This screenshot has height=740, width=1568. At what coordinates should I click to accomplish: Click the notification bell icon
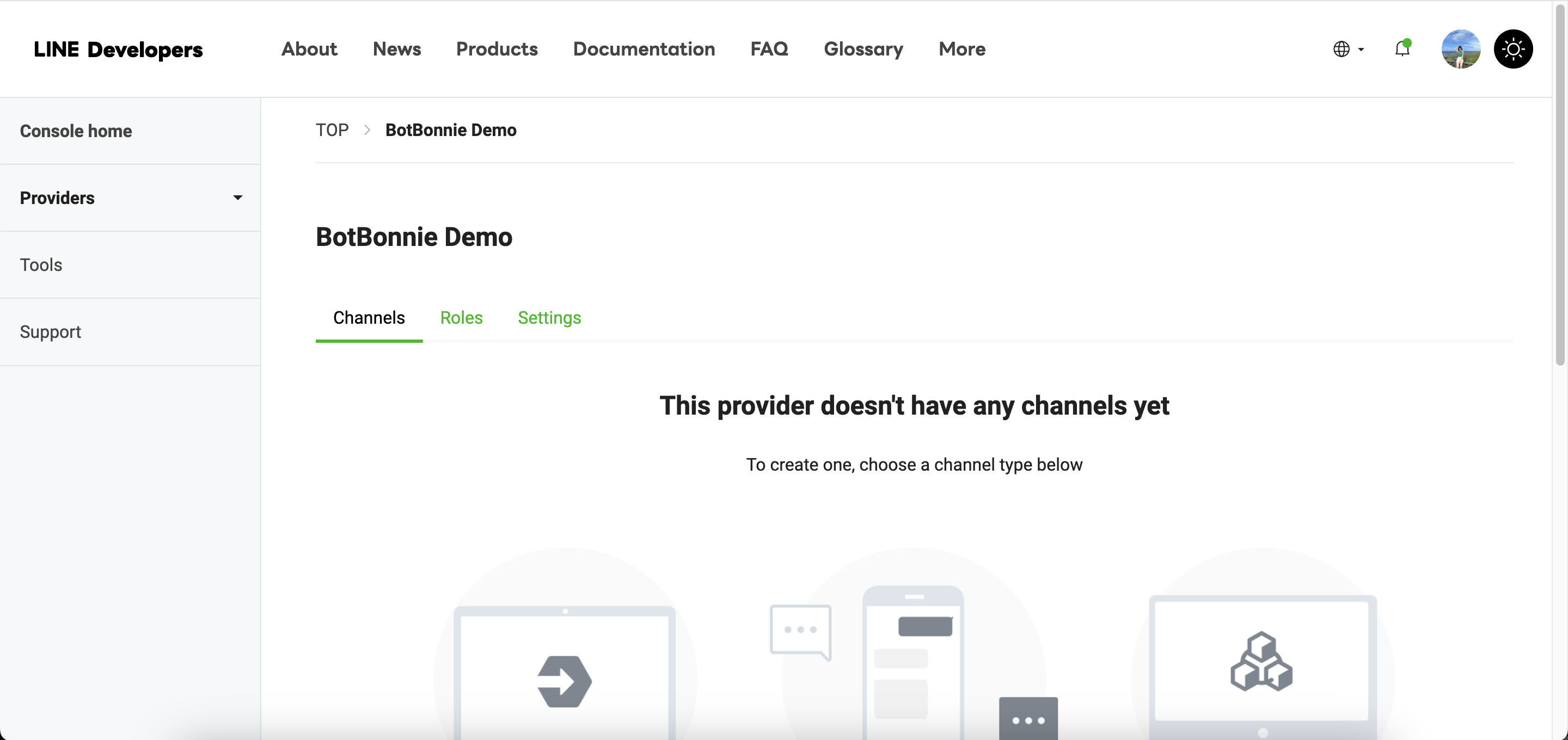[1402, 48]
